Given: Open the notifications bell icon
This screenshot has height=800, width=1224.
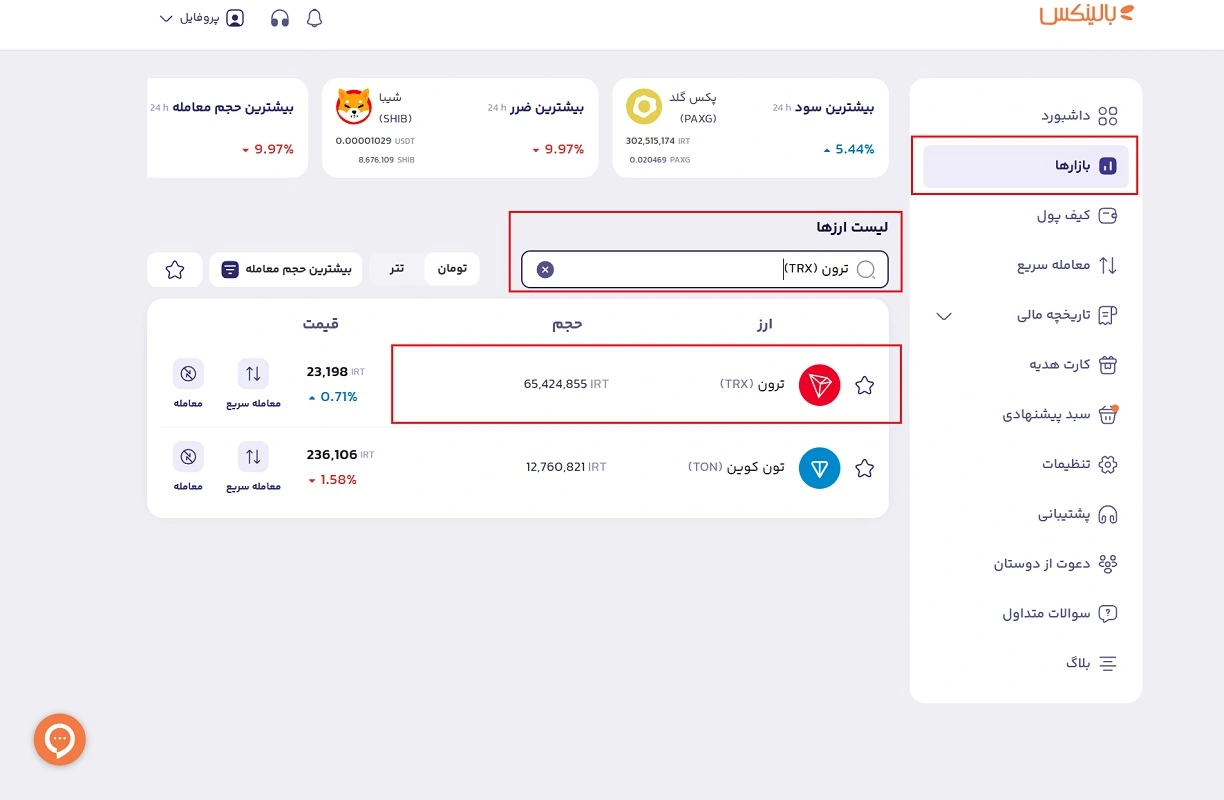Looking at the screenshot, I should 314,18.
